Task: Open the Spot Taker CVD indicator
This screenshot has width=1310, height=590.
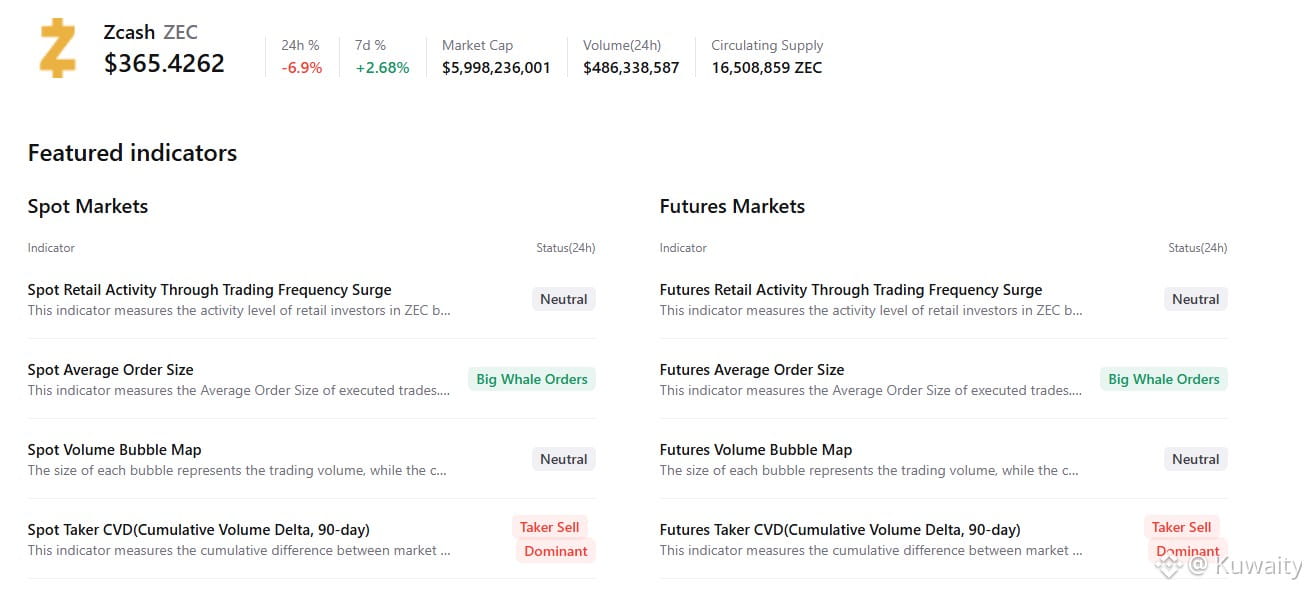Action: click(x=198, y=530)
